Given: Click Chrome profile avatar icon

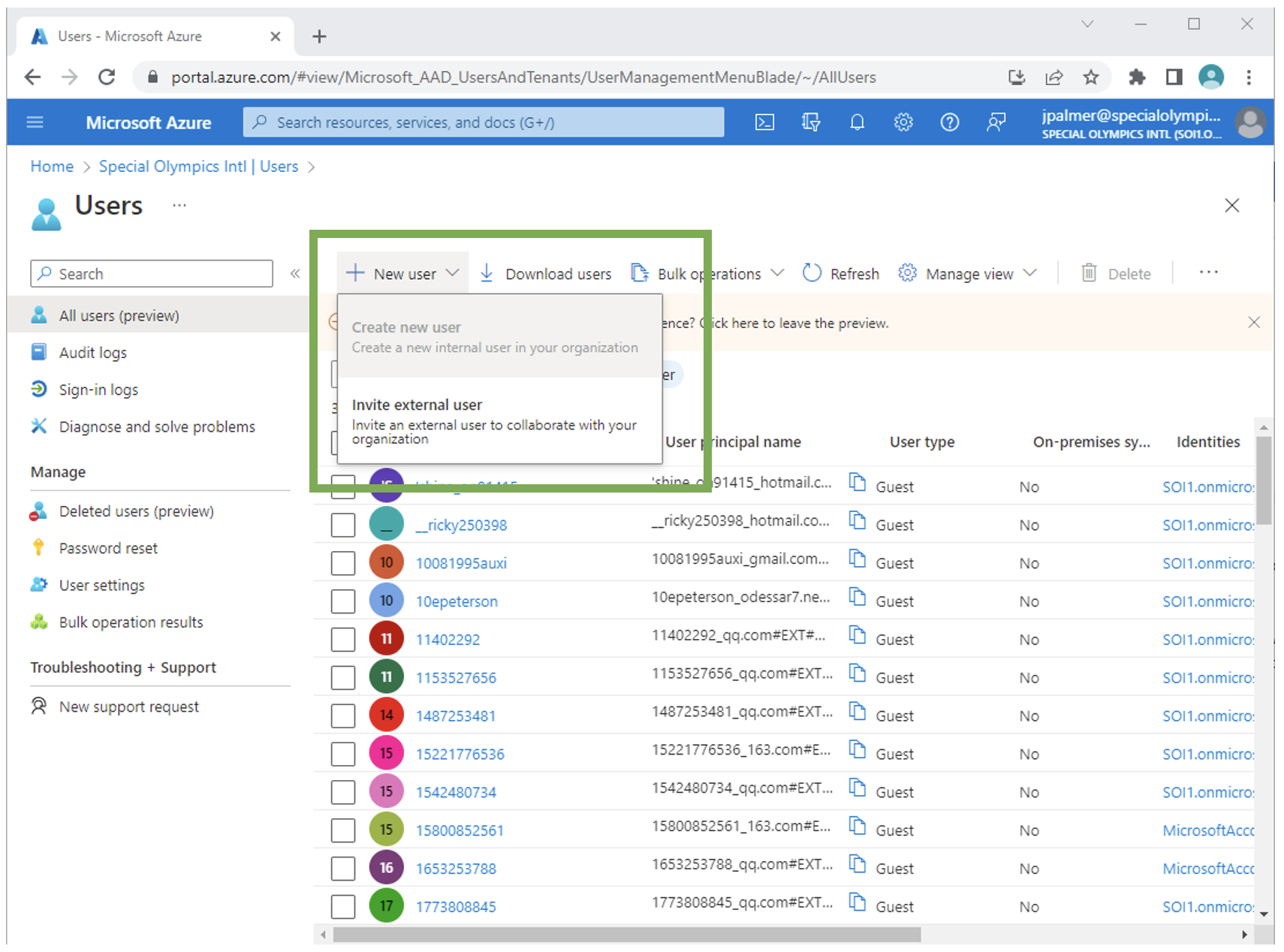Looking at the screenshot, I should pyautogui.click(x=1211, y=77).
